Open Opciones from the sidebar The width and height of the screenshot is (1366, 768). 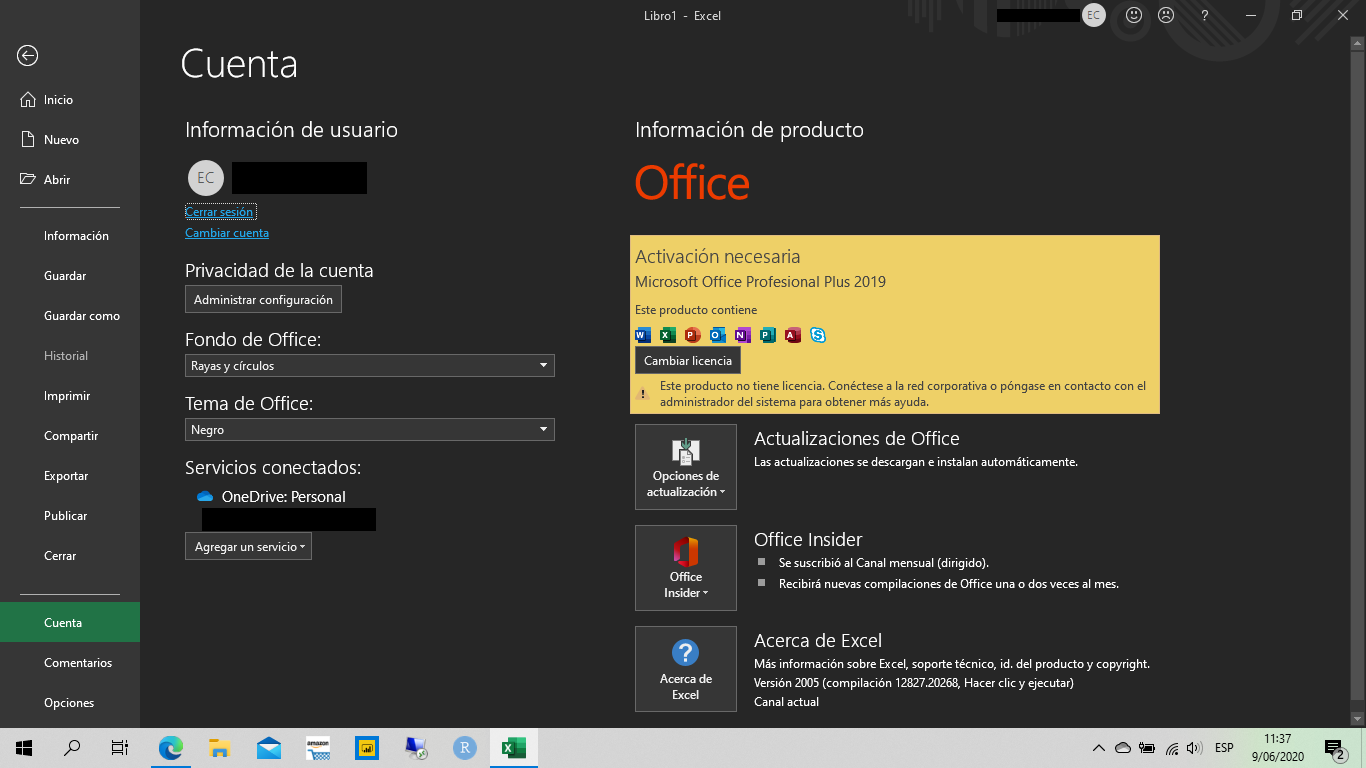(x=70, y=703)
